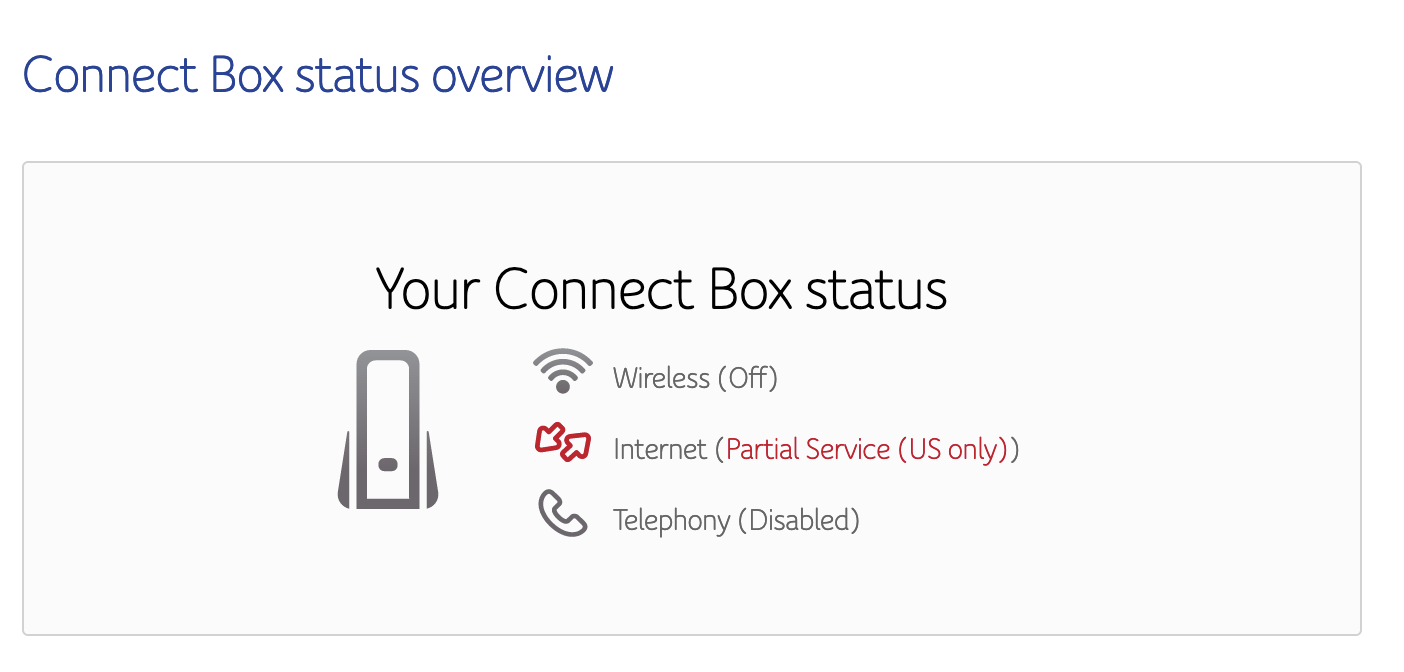Click the Connect Box router icon
Image resolution: width=1404 pixels, height=672 pixels.
[x=388, y=429]
